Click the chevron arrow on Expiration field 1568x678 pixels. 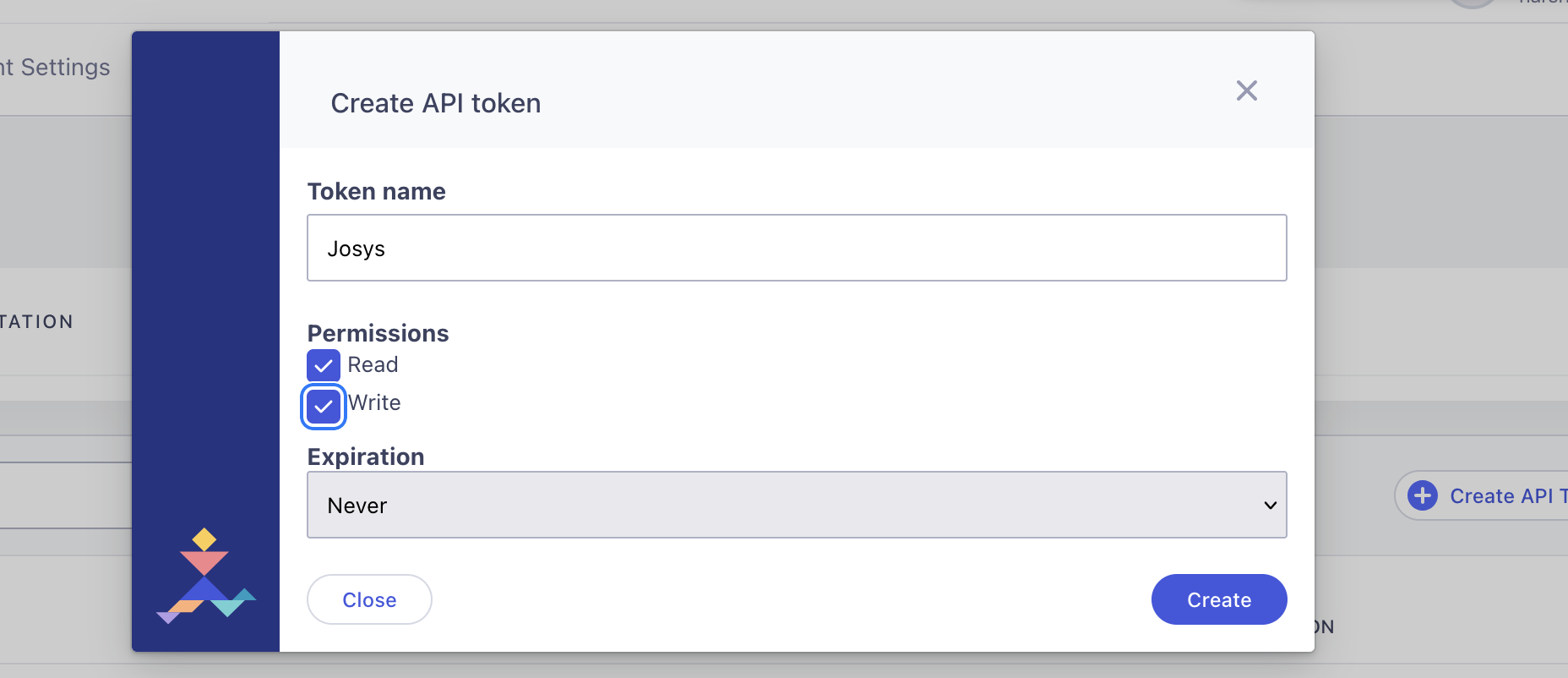tap(1269, 506)
